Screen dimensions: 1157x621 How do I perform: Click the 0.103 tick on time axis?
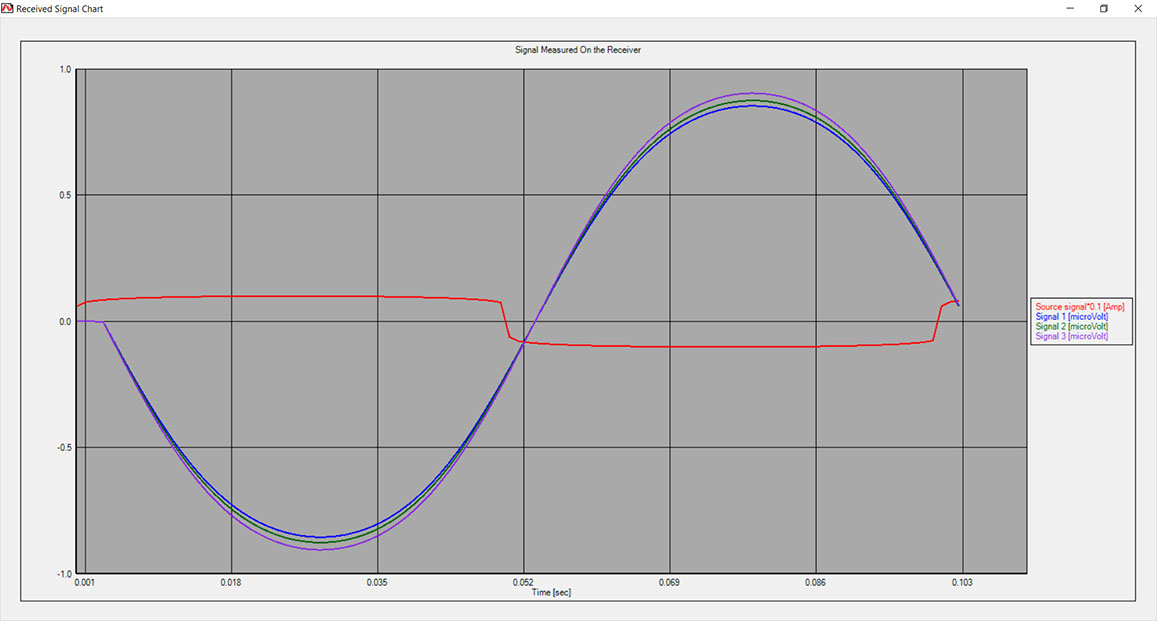pos(962,582)
